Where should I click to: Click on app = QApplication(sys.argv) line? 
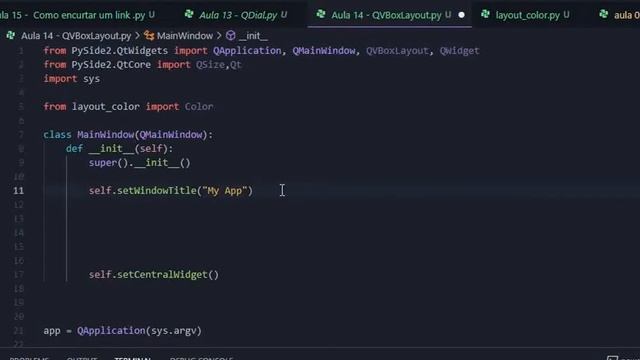(122, 331)
